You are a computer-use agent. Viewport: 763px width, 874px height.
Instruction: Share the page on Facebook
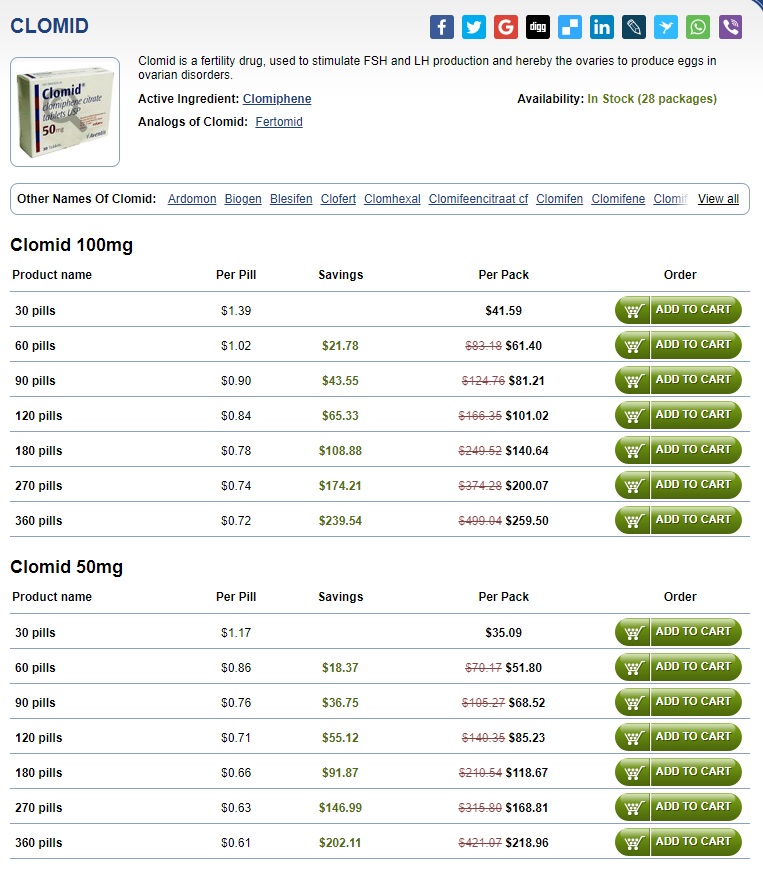(x=442, y=27)
